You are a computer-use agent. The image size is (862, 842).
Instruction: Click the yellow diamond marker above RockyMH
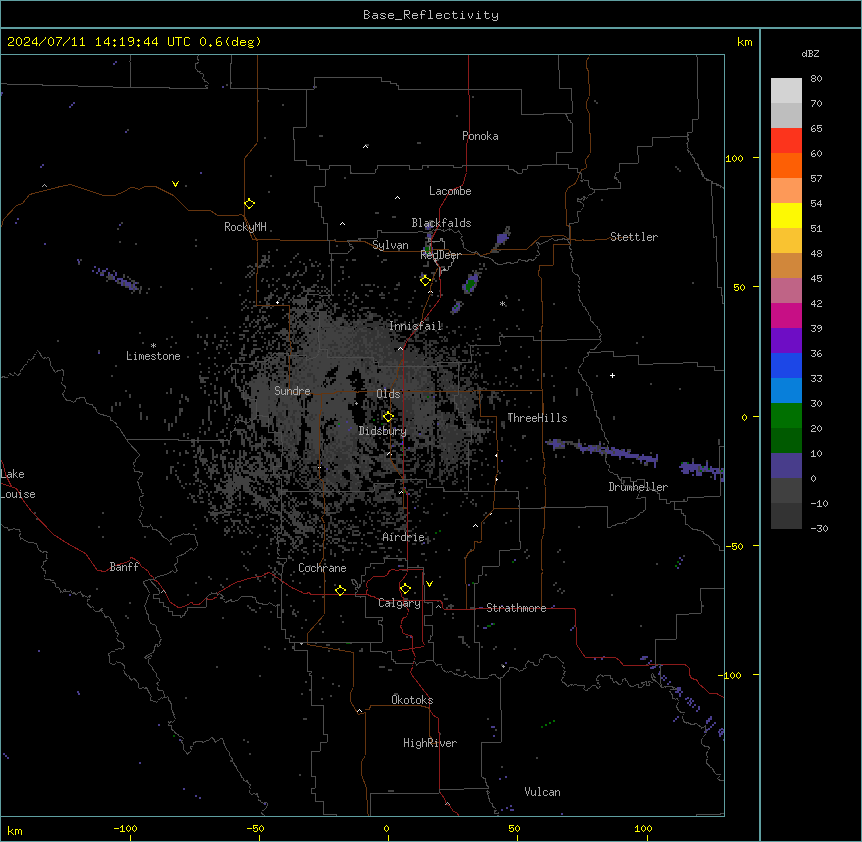point(249,204)
